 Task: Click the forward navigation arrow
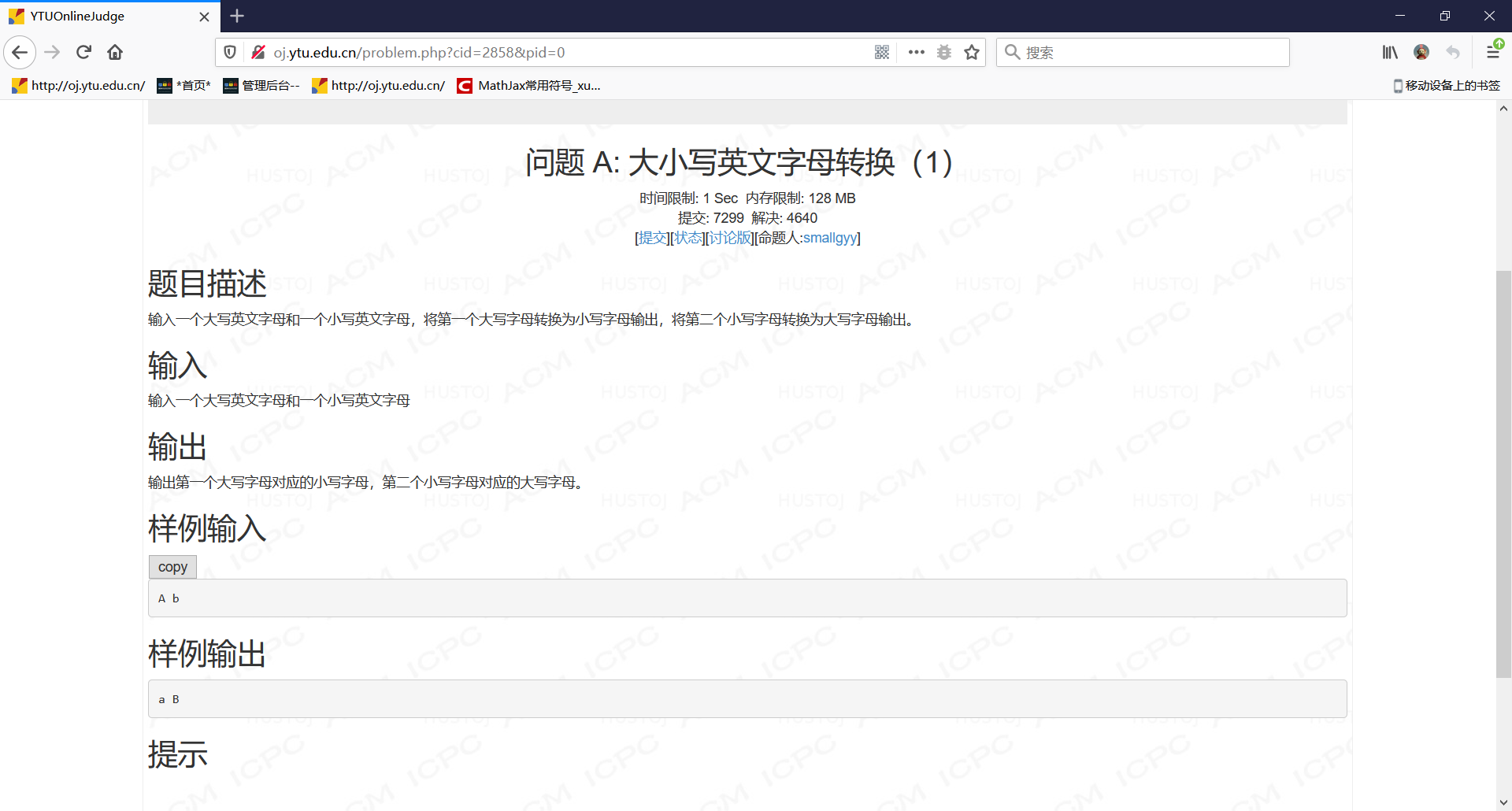point(53,53)
